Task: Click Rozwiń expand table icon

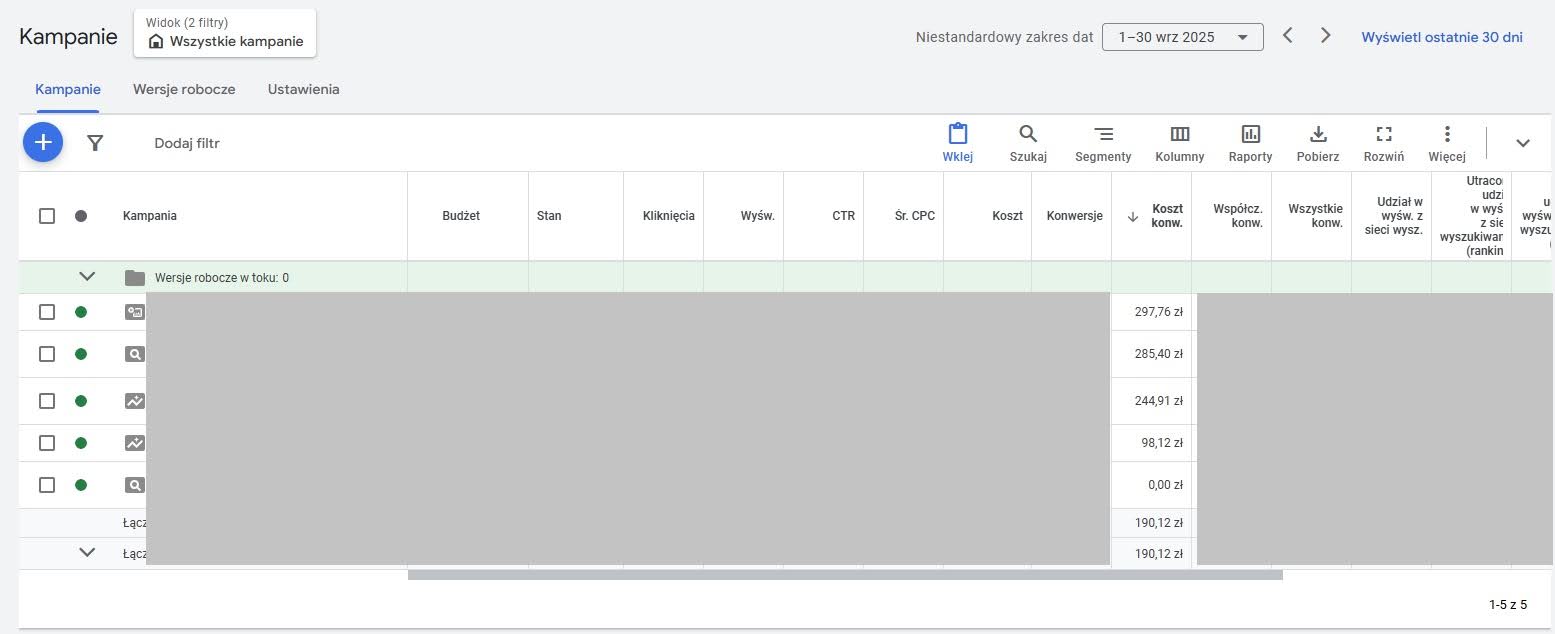Action: (1384, 134)
